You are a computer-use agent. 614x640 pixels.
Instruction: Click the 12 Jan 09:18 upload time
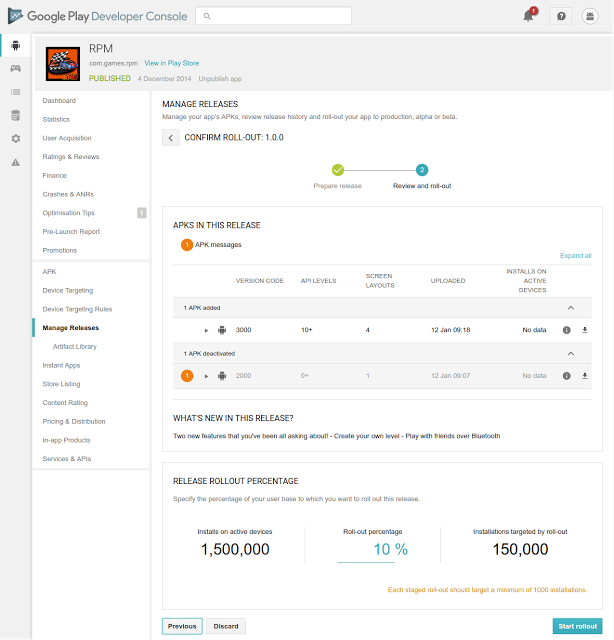(x=451, y=330)
